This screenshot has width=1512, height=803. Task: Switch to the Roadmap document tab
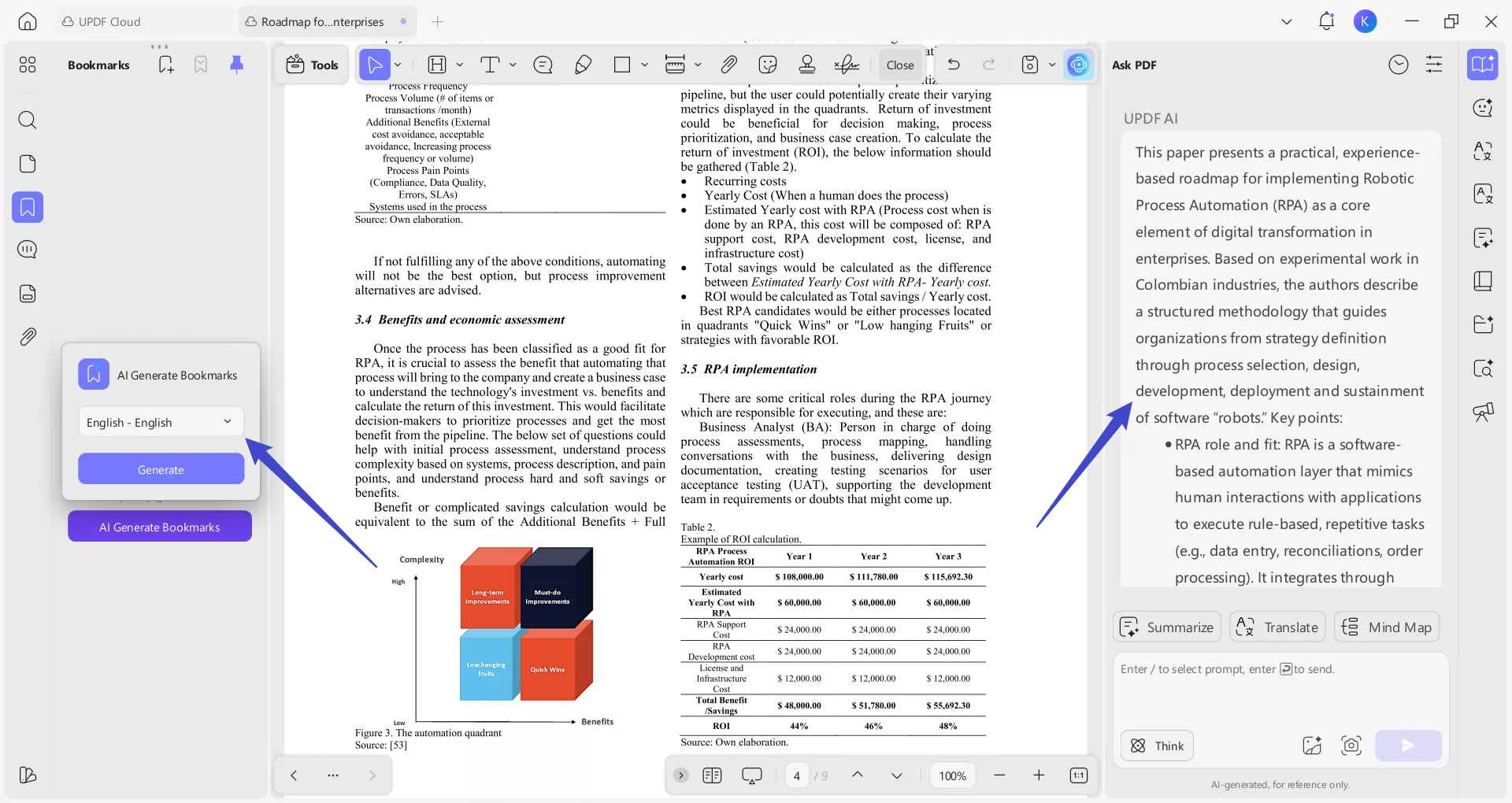[318, 22]
